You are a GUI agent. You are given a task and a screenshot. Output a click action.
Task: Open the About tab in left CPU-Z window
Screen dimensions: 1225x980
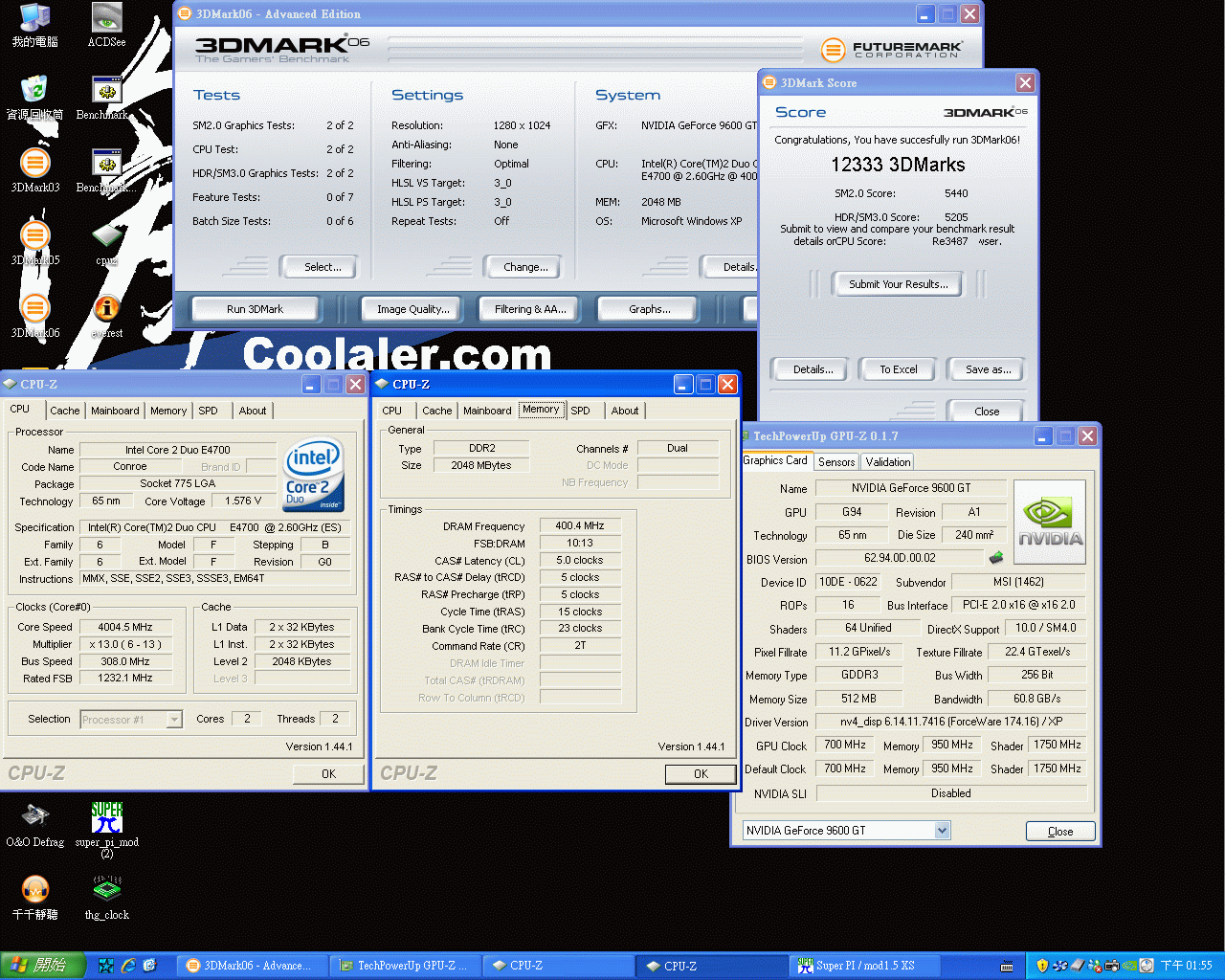click(253, 411)
